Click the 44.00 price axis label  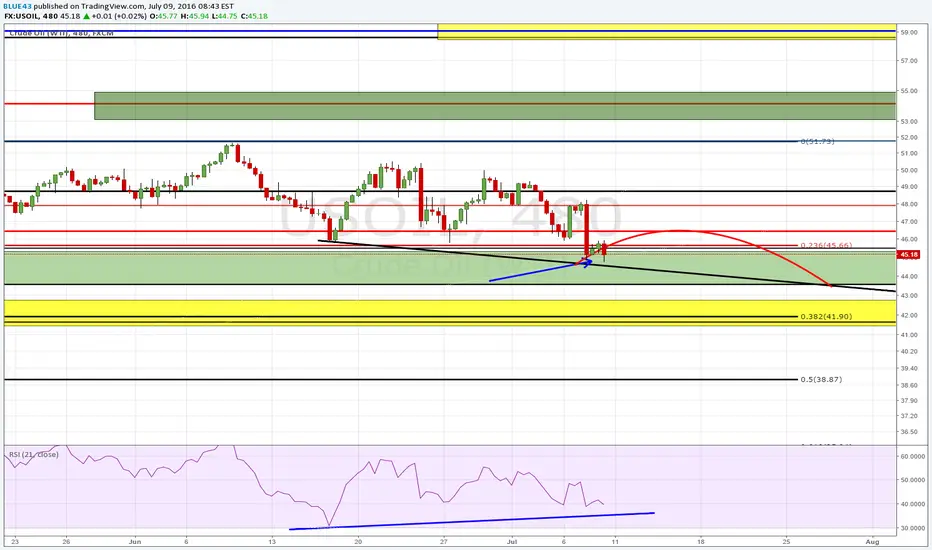[x=909, y=276]
